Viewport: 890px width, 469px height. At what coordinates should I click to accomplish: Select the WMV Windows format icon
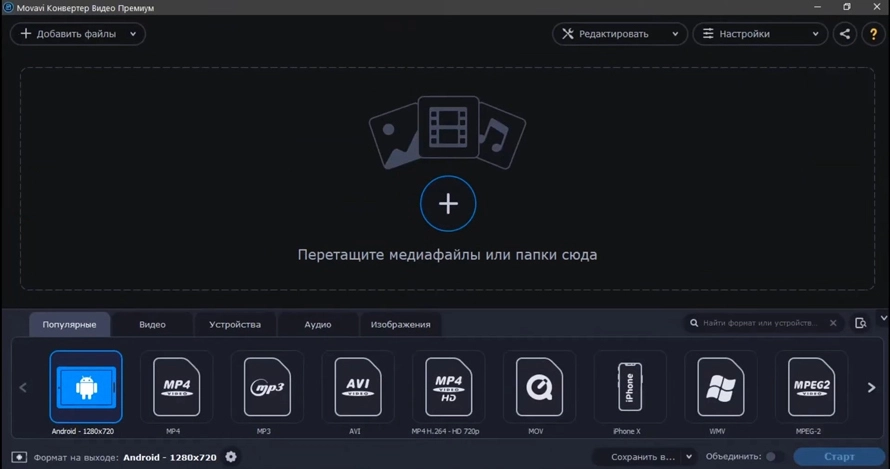721,387
